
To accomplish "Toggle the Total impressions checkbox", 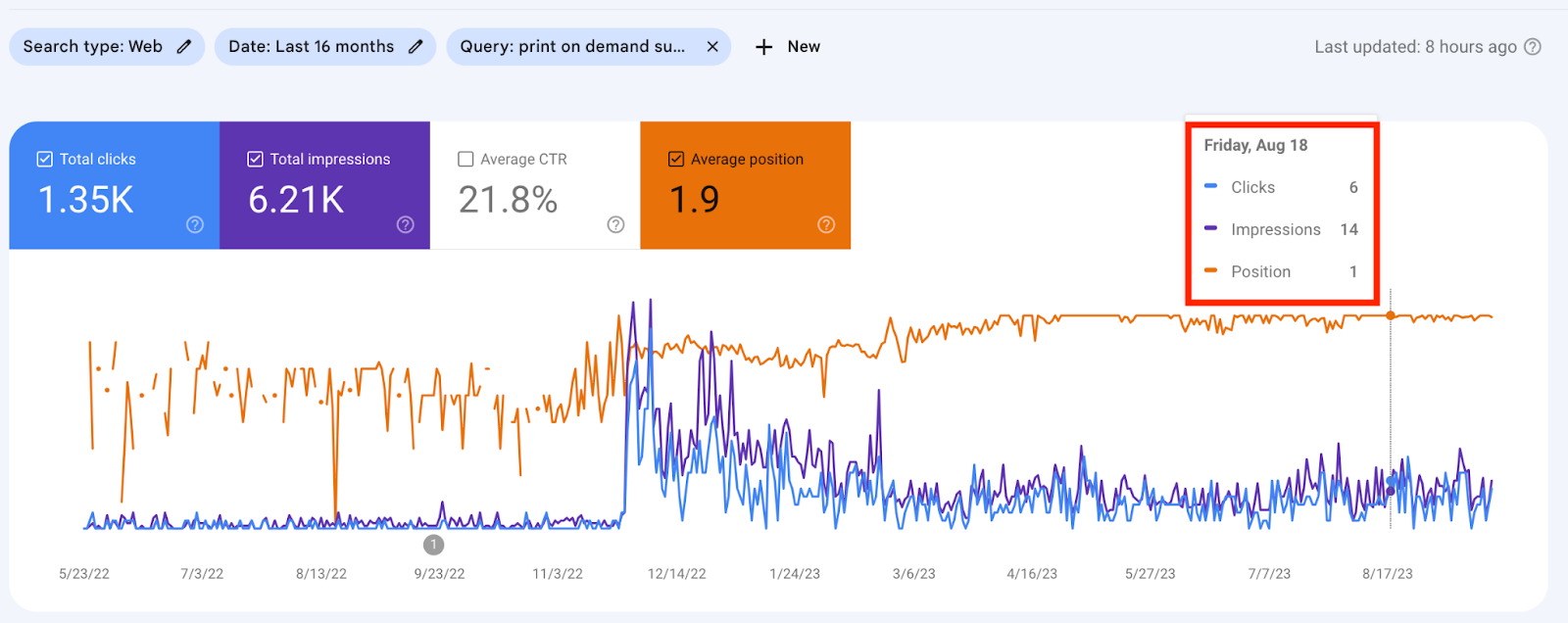I will [x=255, y=159].
